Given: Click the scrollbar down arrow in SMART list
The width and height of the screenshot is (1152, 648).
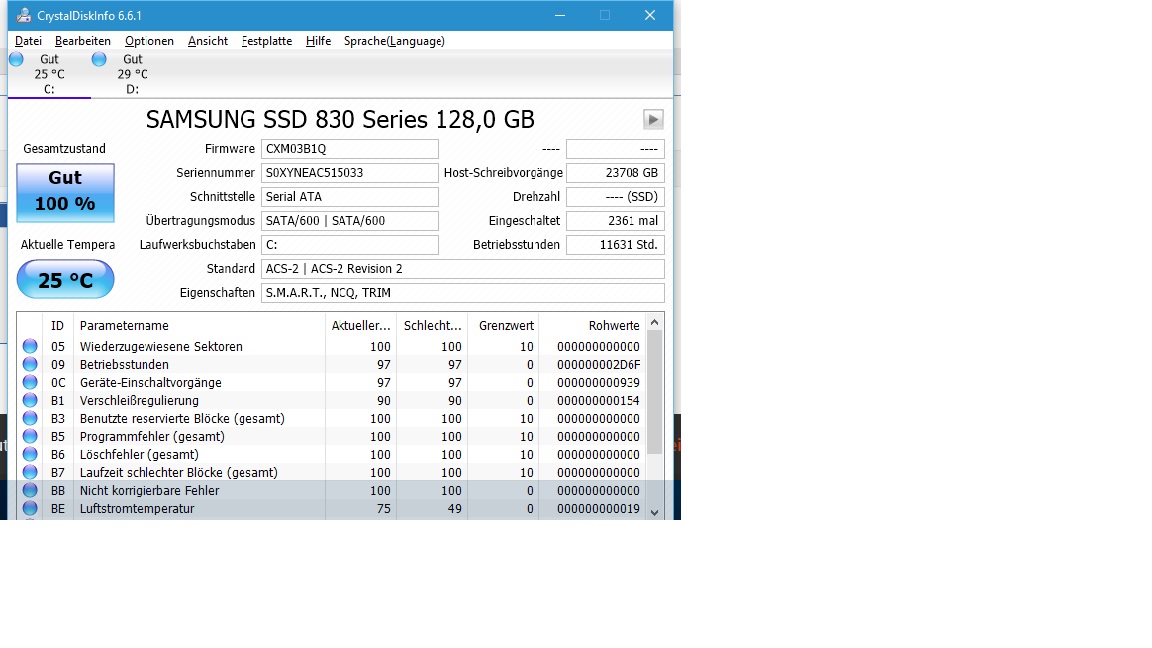Looking at the screenshot, I should pos(655,512).
